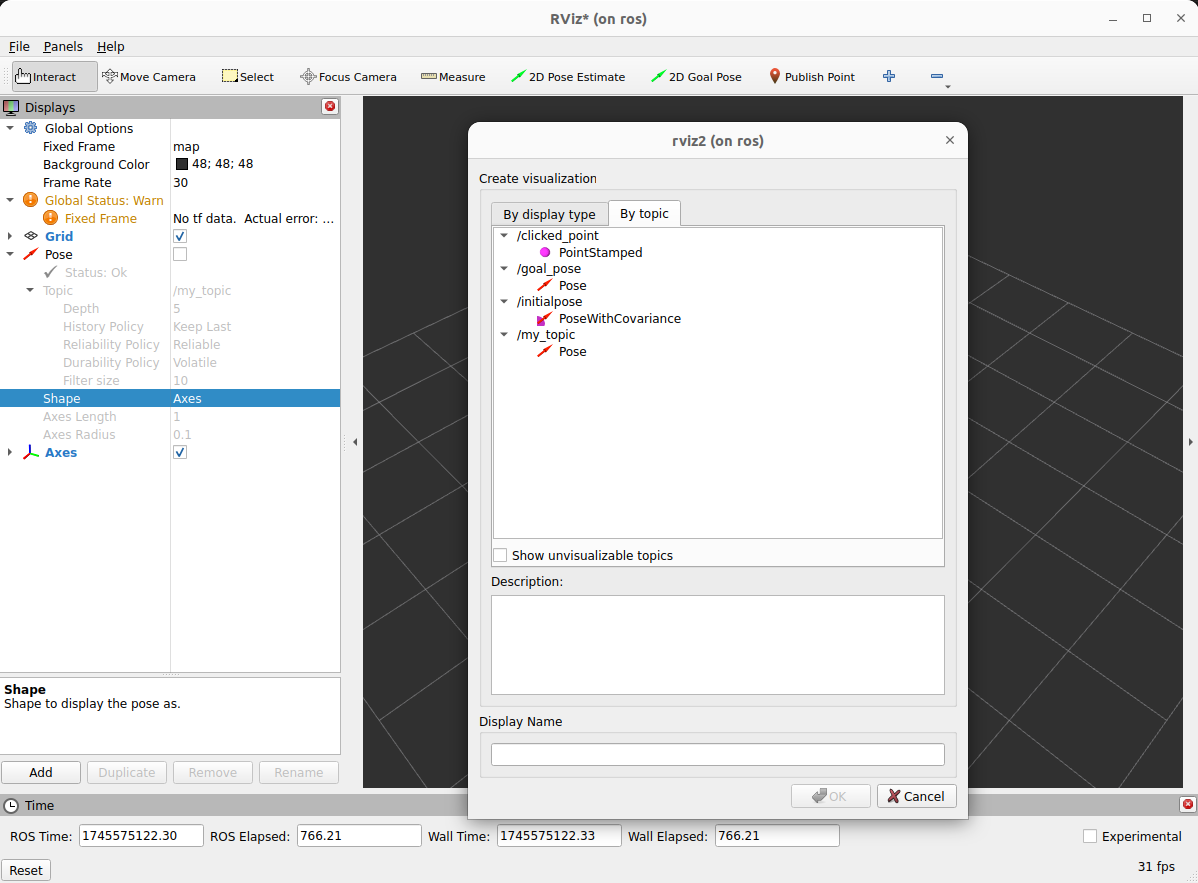This screenshot has height=883, width=1198.
Task: Open the Help menu
Action: [110, 47]
